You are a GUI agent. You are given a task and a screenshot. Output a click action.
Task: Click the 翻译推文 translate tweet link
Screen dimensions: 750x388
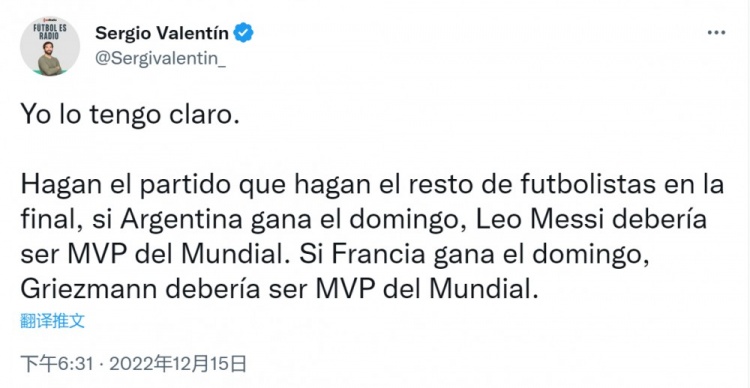[53, 321]
